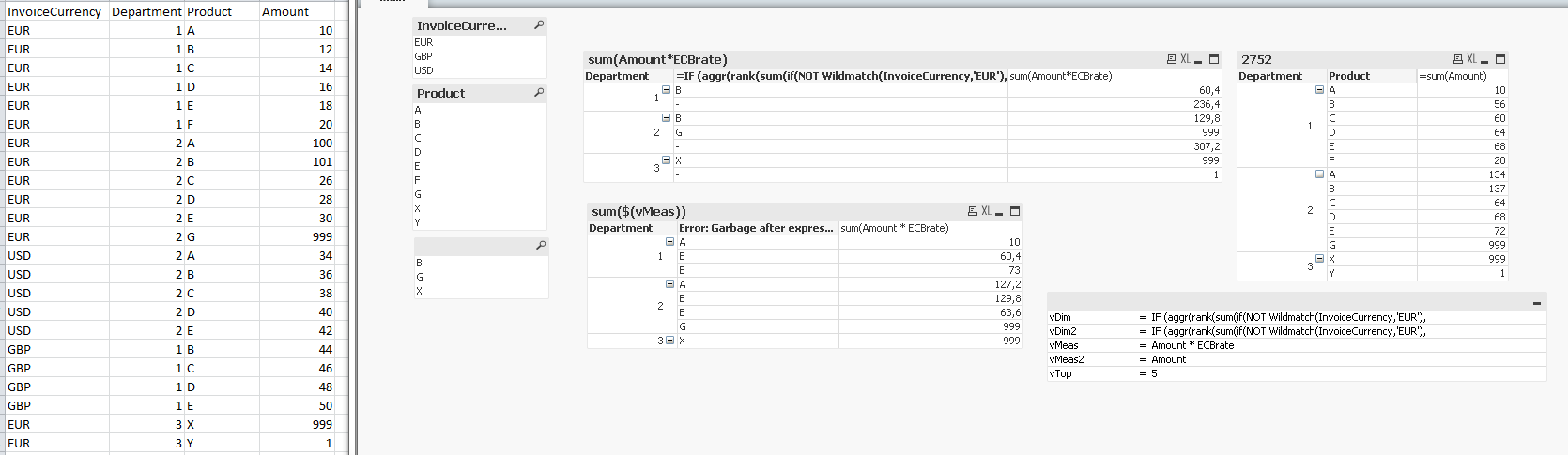Click Product header in the 2752 table
Image resolution: width=1568 pixels, height=455 pixels.
(1371, 76)
